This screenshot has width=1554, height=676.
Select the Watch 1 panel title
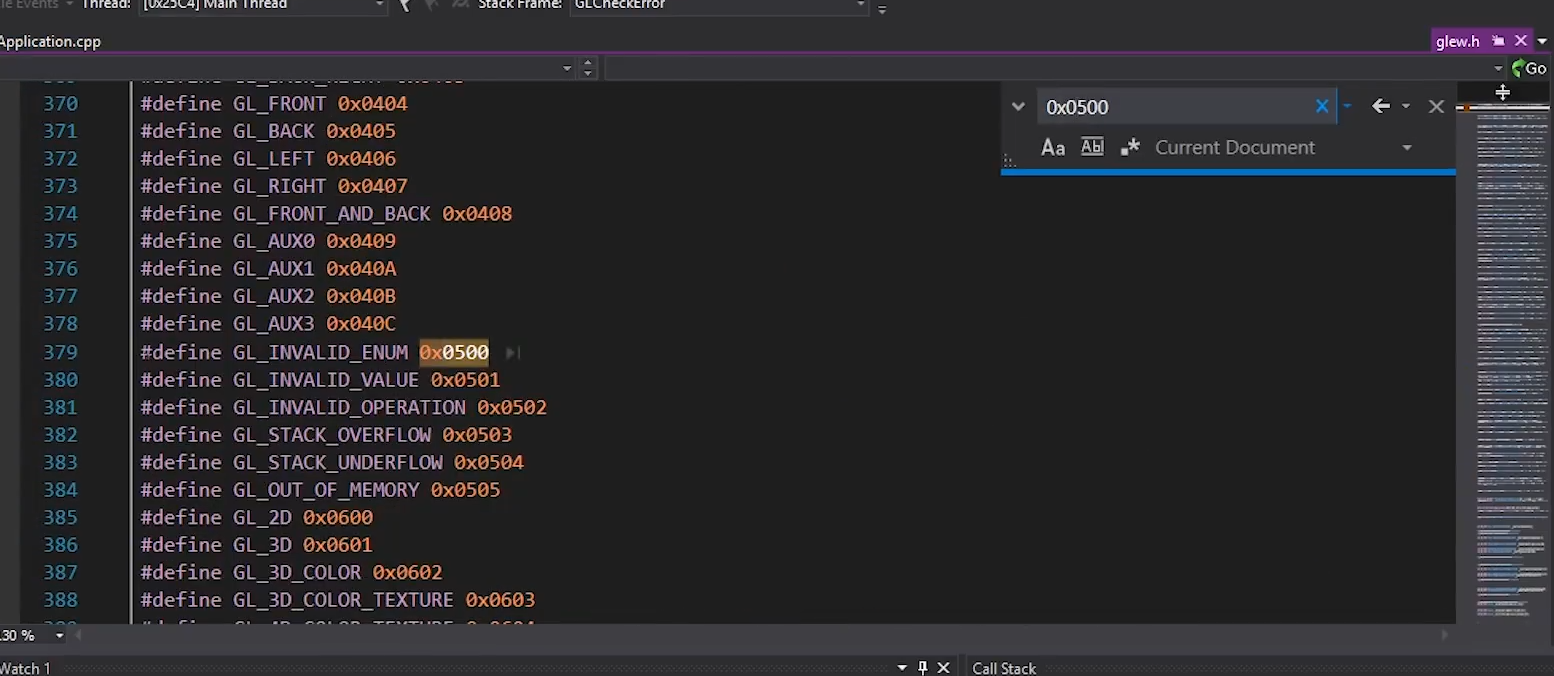click(x=25, y=668)
